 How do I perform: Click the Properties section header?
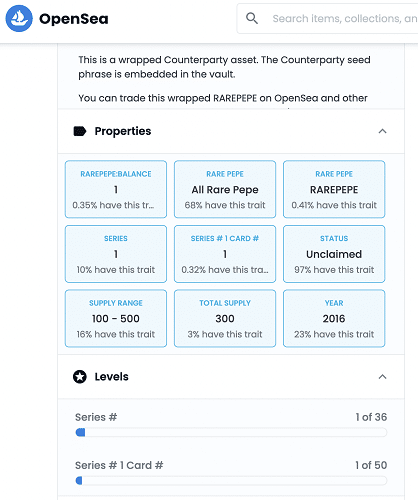[231, 131]
